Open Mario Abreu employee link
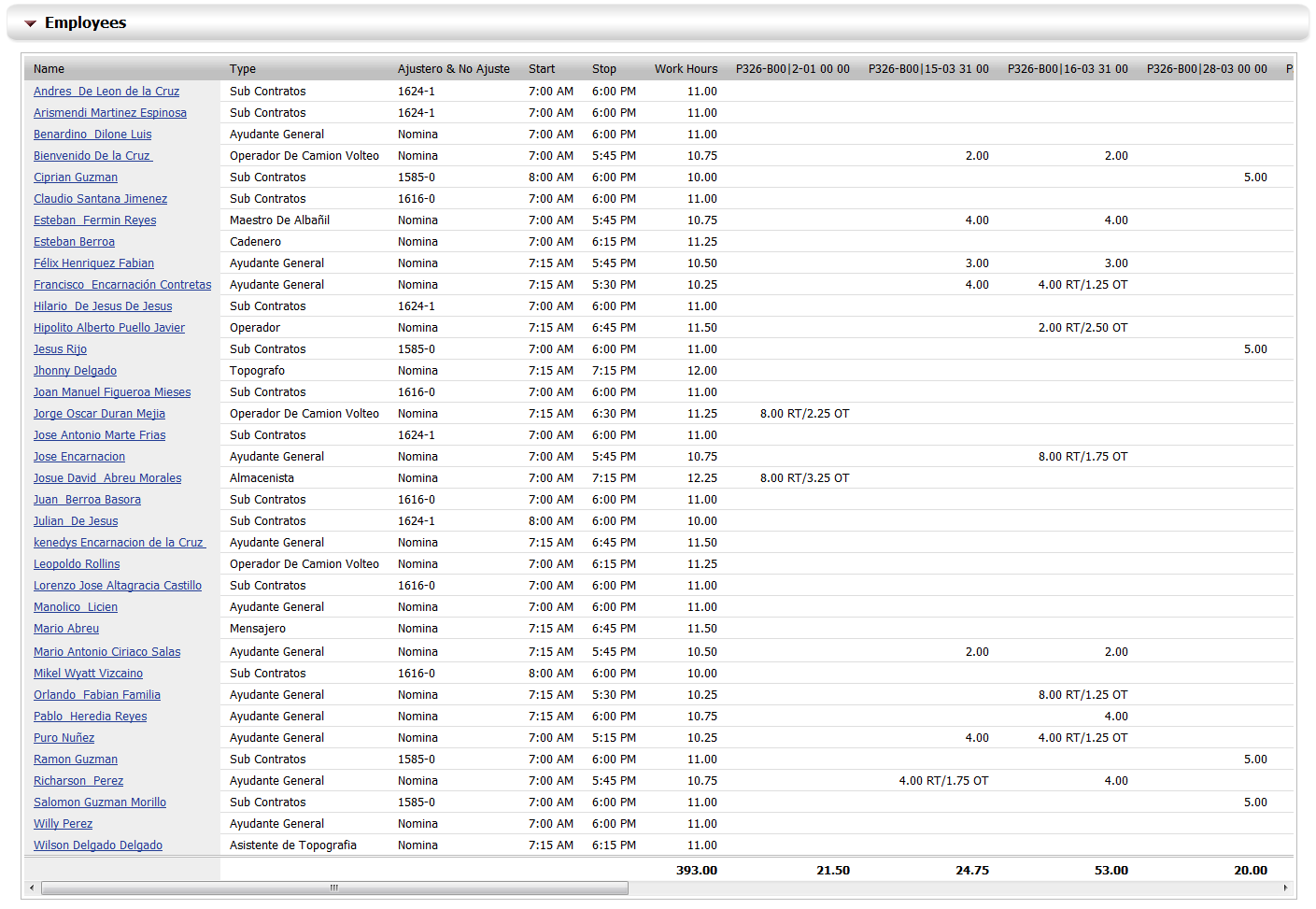The height and width of the screenshot is (909, 1316). (66, 629)
